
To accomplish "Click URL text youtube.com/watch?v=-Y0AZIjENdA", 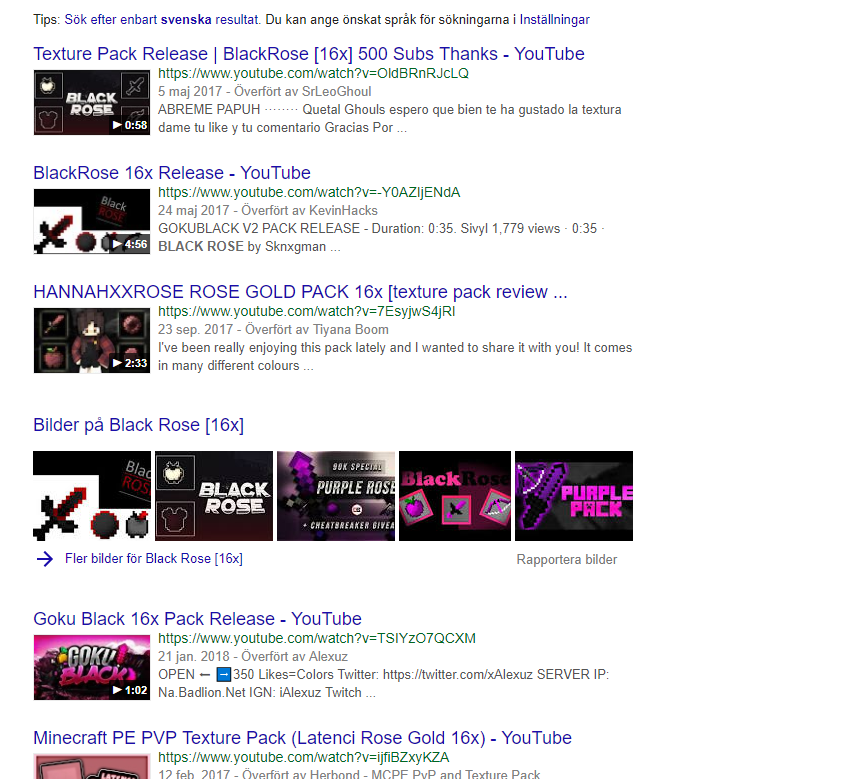I will (309, 193).
